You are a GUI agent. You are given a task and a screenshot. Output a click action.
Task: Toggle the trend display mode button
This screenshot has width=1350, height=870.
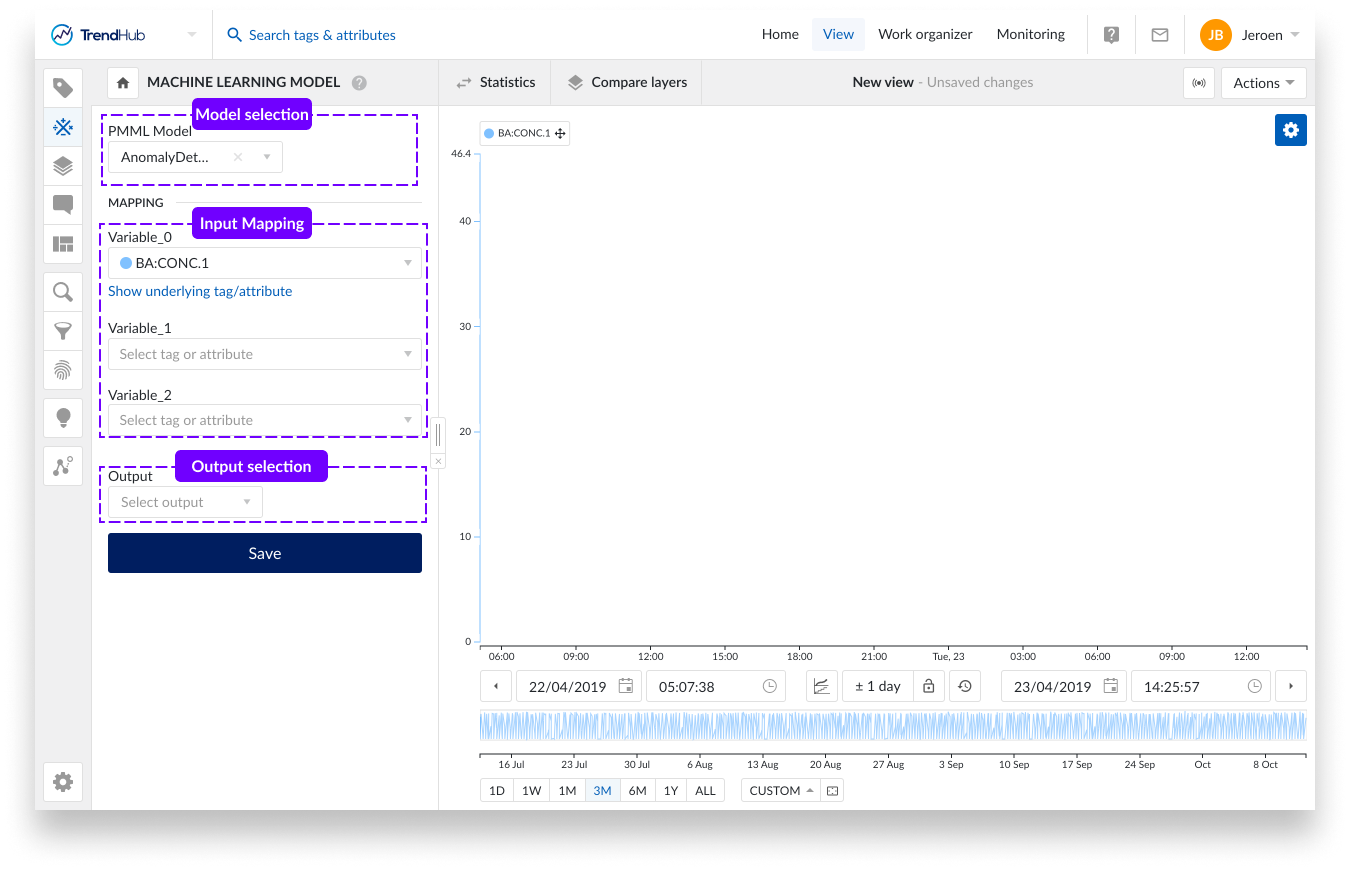(x=821, y=686)
